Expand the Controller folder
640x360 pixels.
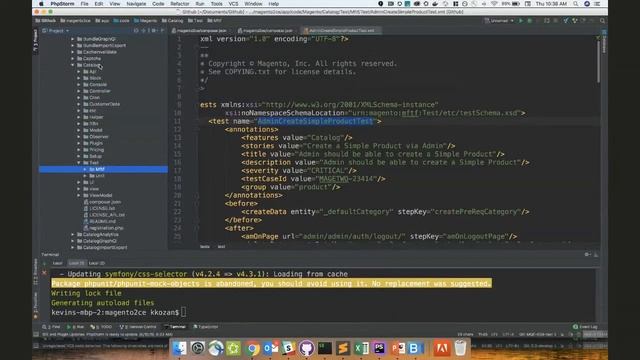(79, 91)
